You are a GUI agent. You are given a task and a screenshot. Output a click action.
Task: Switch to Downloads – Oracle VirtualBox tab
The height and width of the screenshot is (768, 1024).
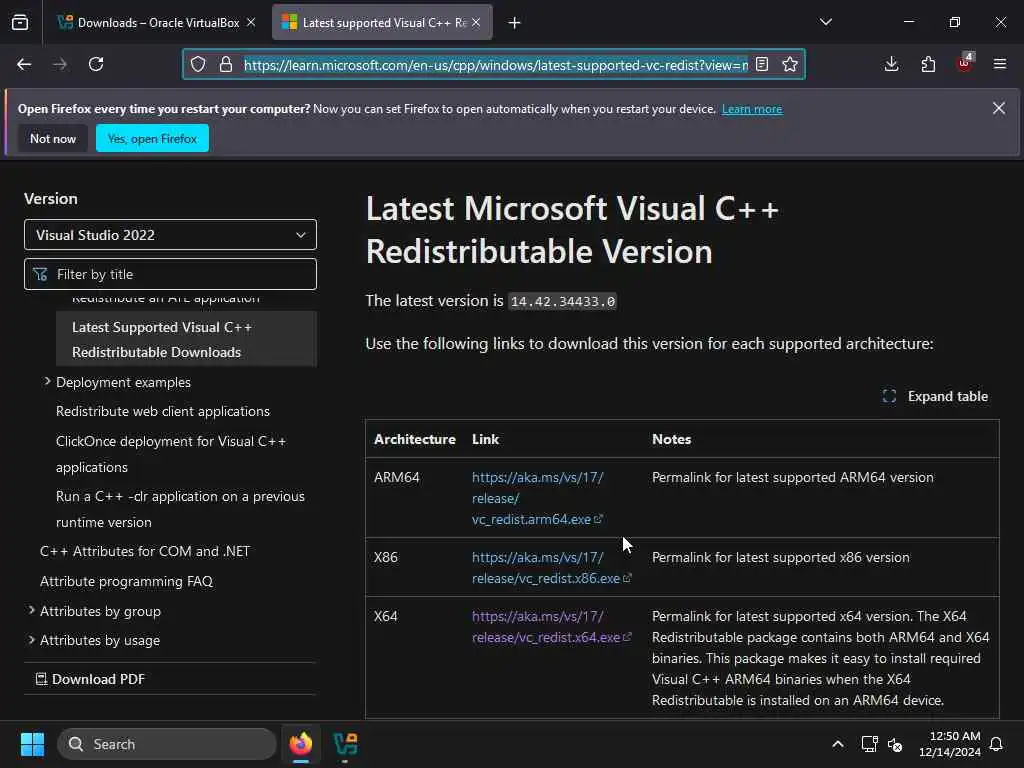click(157, 22)
